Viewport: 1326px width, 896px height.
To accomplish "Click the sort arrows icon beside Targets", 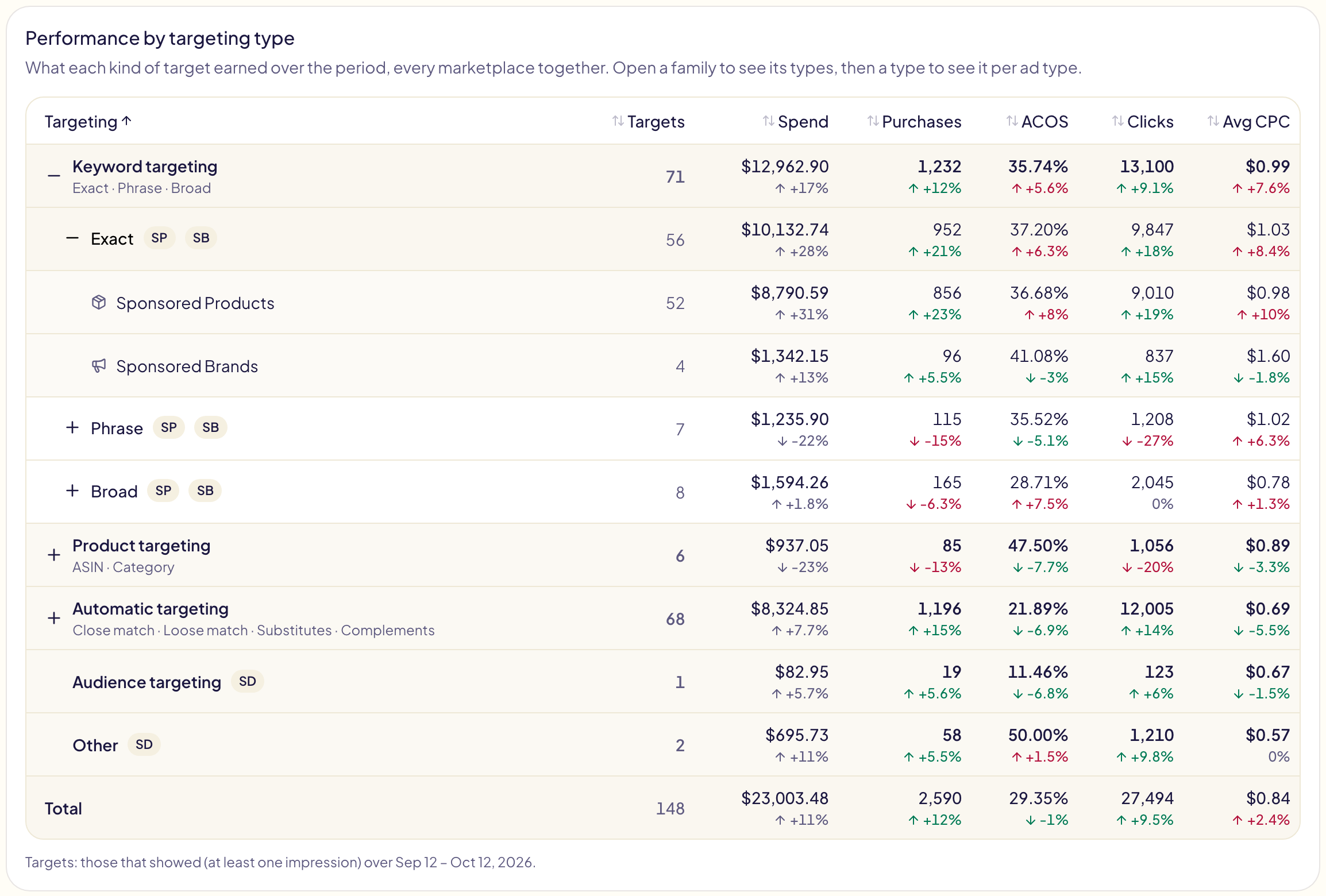I will coord(618,121).
